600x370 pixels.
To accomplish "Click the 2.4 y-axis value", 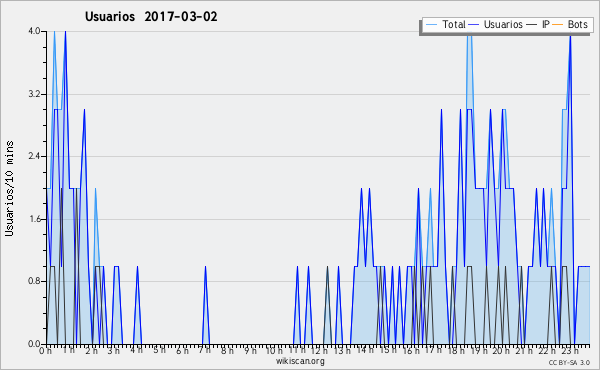I will click(34, 156).
